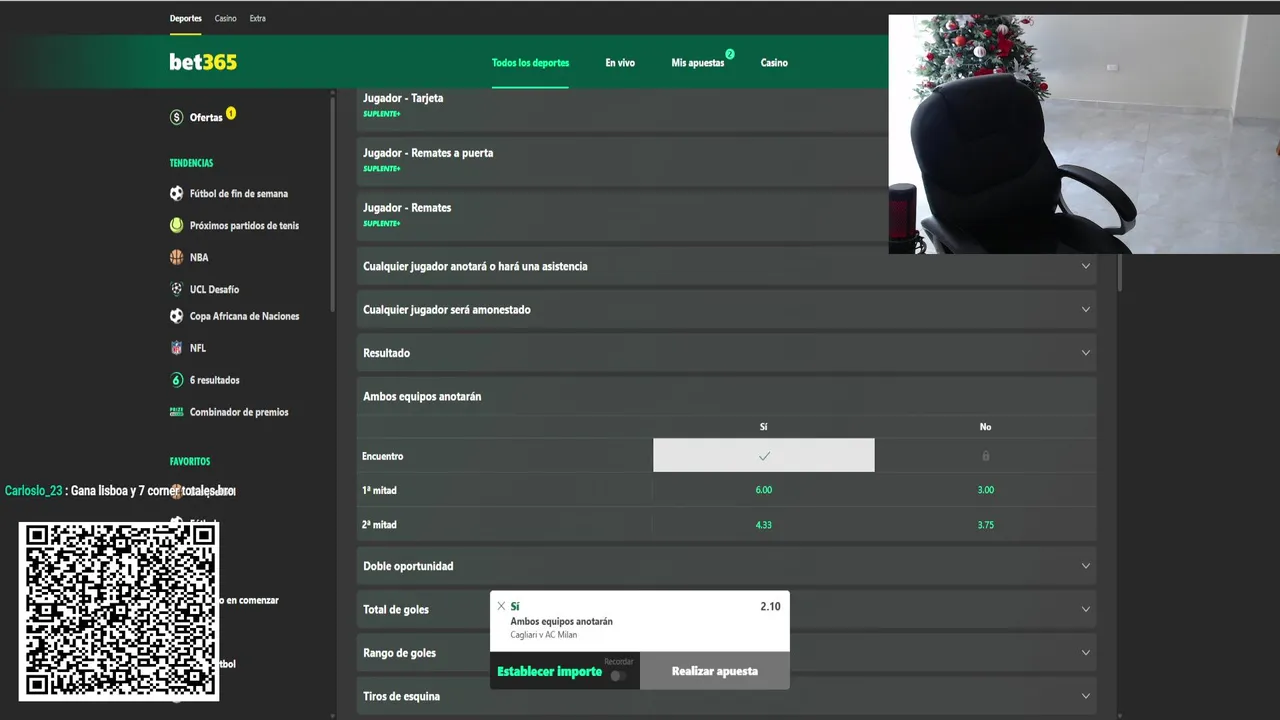Expand the Total de goles chevron

[x=1086, y=609]
